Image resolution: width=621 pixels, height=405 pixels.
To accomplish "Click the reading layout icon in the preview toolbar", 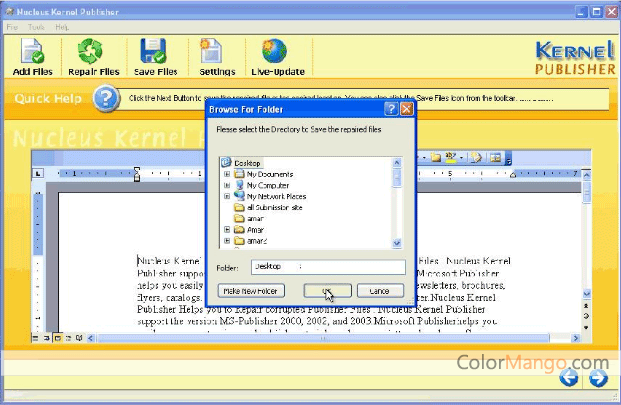I will tap(495, 158).
